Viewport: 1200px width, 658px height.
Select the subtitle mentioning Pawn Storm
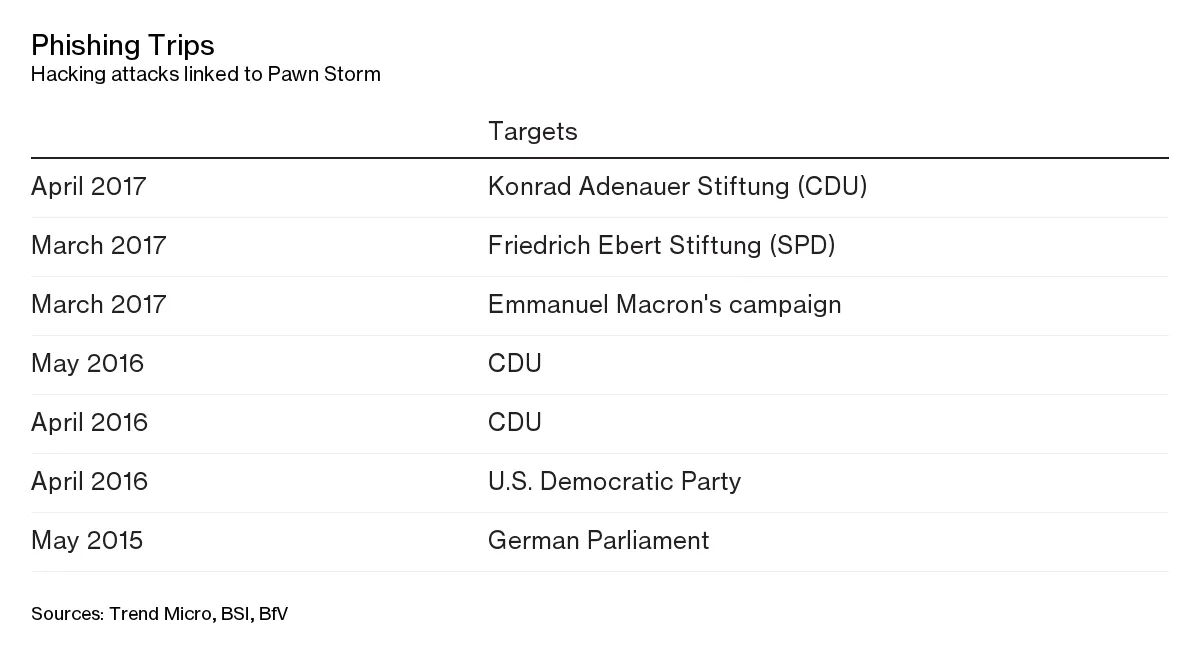[x=205, y=74]
